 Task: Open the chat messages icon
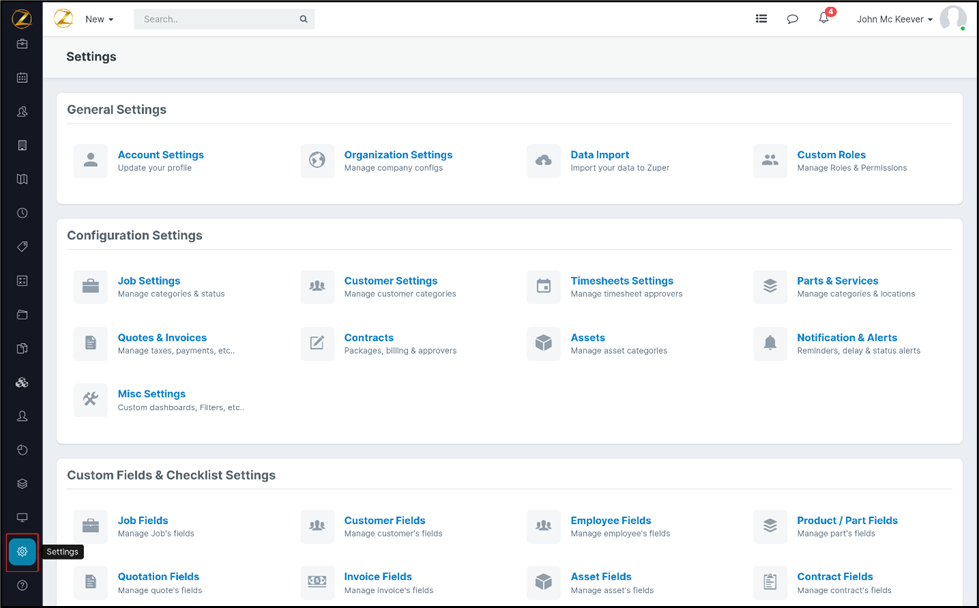792,19
